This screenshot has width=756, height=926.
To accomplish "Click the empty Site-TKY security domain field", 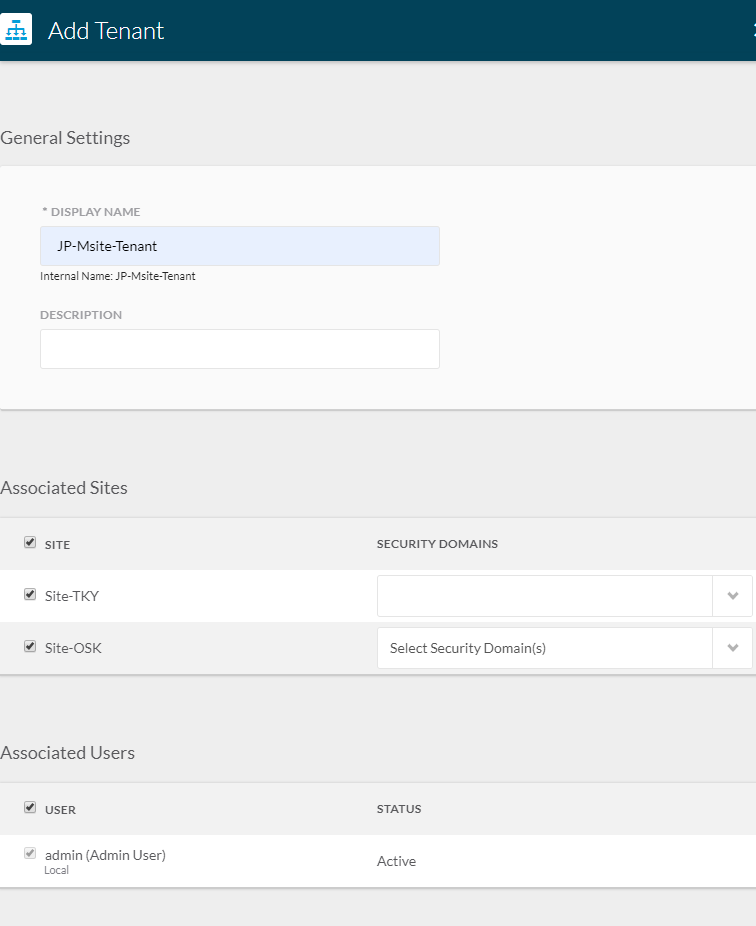I will pos(544,596).
